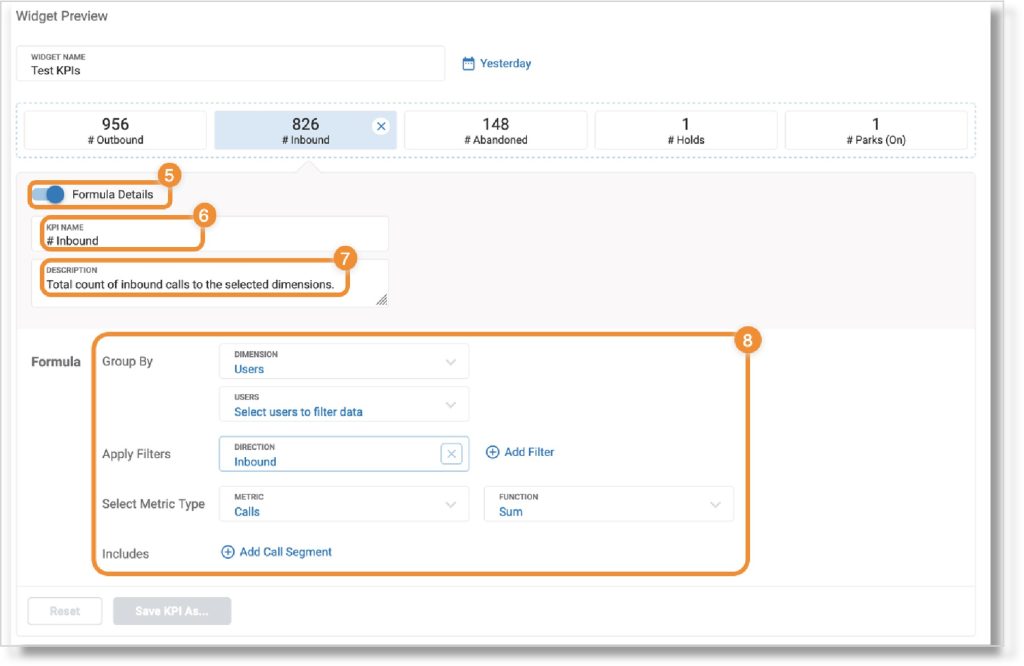
Task: Click the Apply Filters label
Action: (136, 454)
